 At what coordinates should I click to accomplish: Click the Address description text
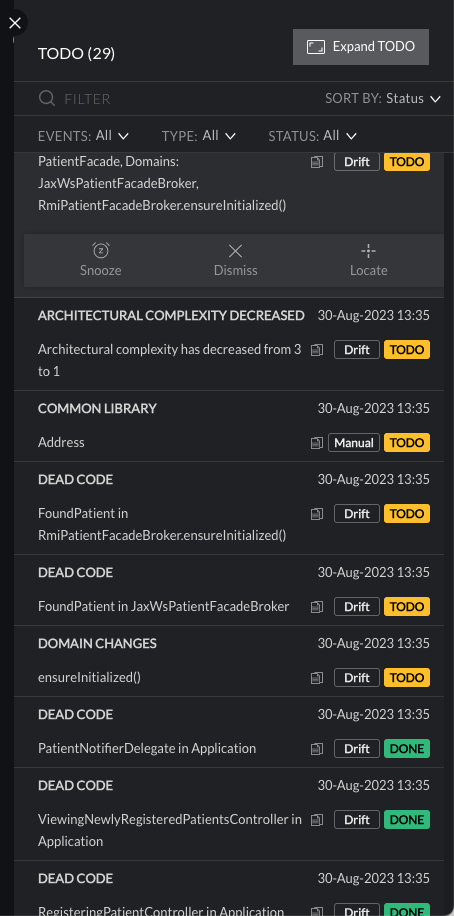(61, 443)
